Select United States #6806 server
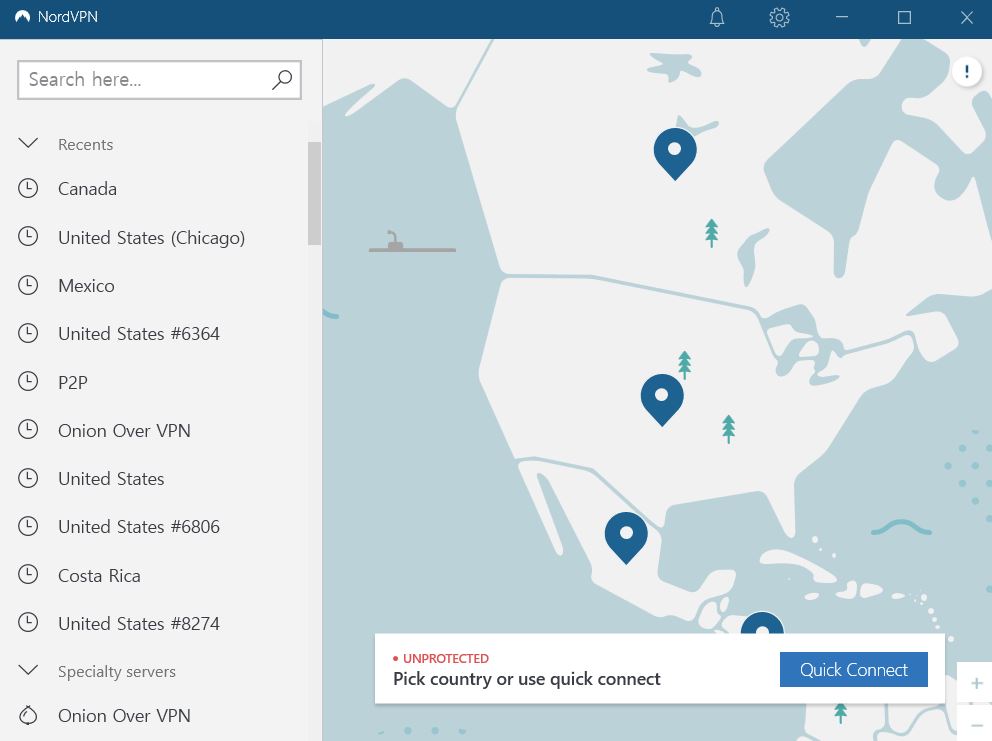 [x=139, y=526]
